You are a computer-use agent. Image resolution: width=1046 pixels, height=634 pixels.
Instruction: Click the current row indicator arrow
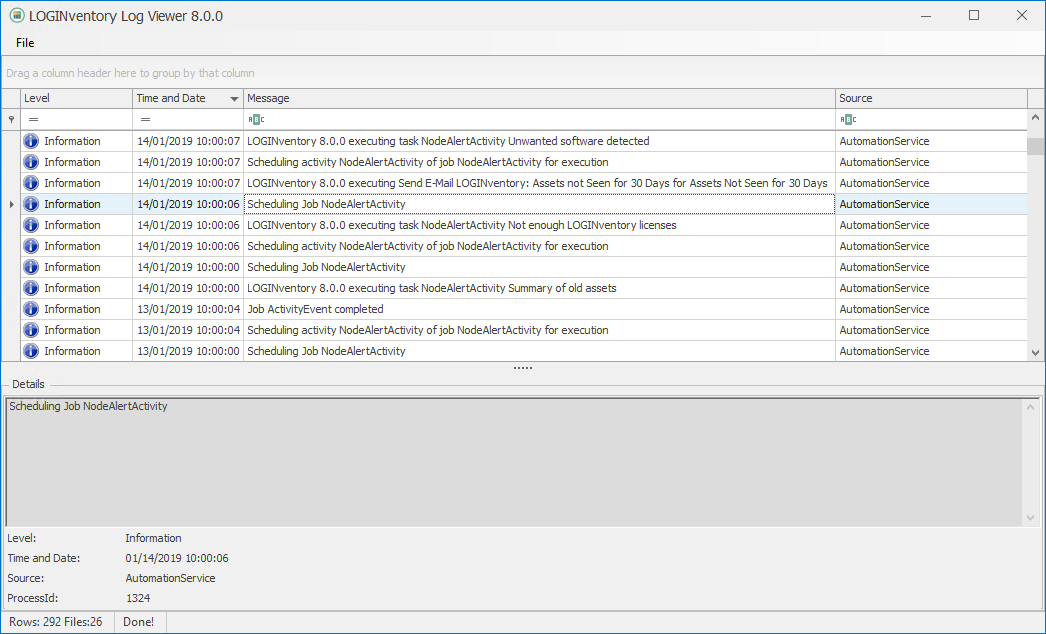11,204
